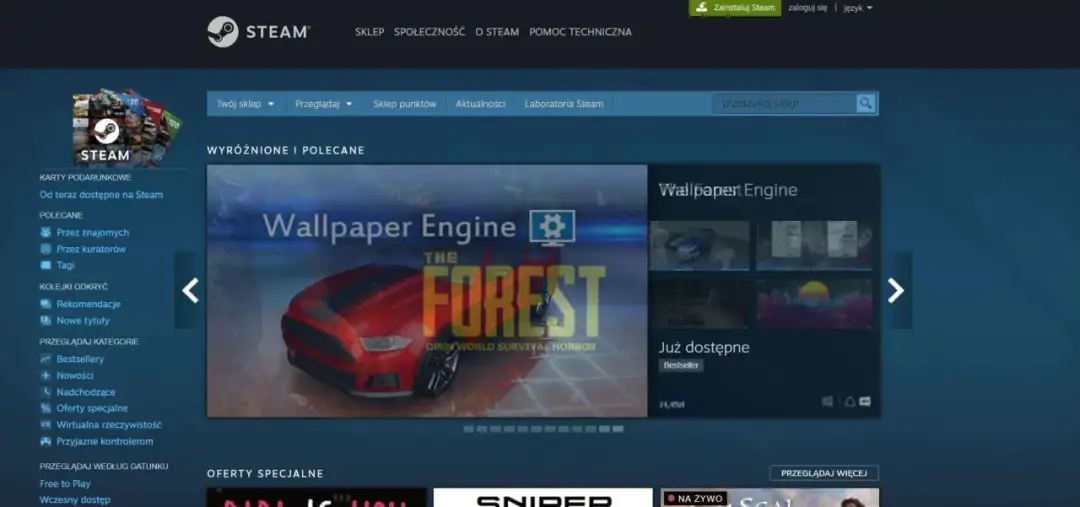Click the store search input field
This screenshot has width=1080, height=507.
click(783, 103)
